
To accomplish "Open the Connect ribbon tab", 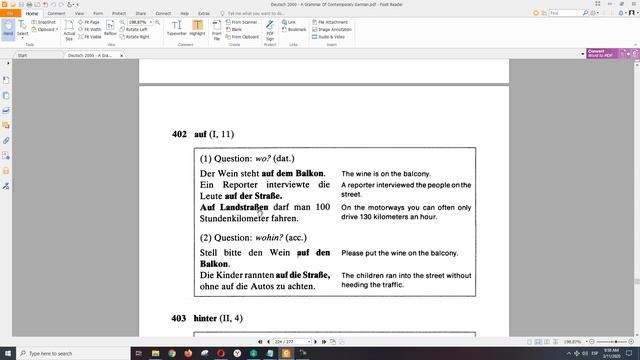I will coord(163,13).
